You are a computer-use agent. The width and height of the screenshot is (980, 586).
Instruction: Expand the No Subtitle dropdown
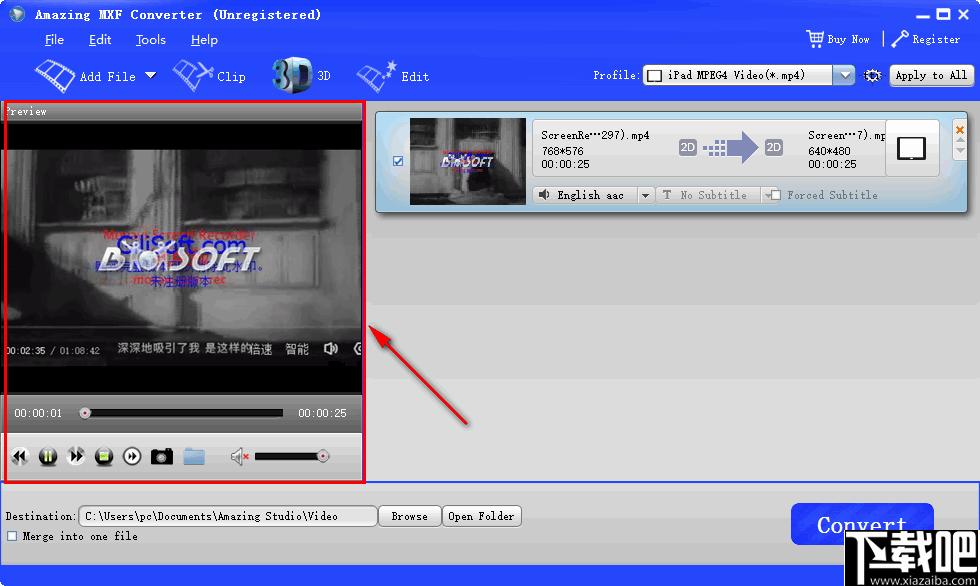tap(766, 196)
